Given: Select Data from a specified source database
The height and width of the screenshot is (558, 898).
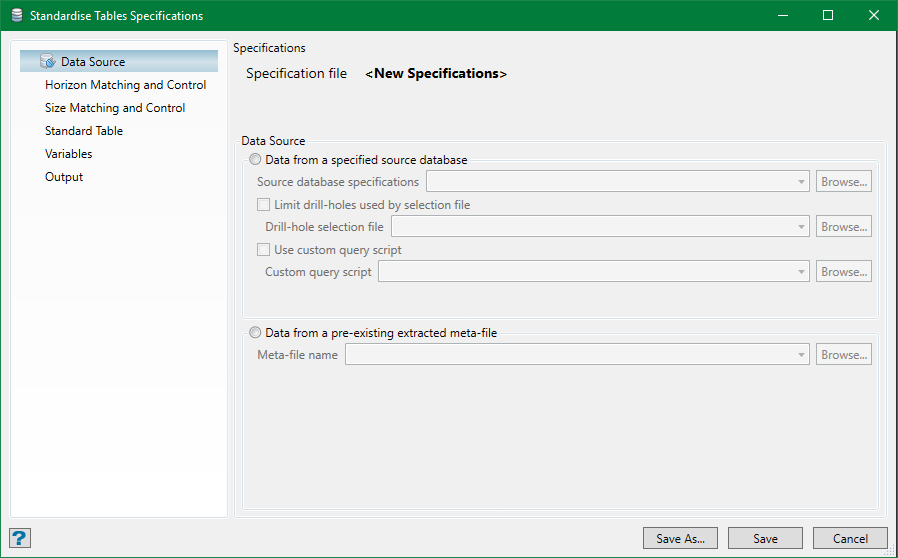Looking at the screenshot, I should (x=255, y=160).
